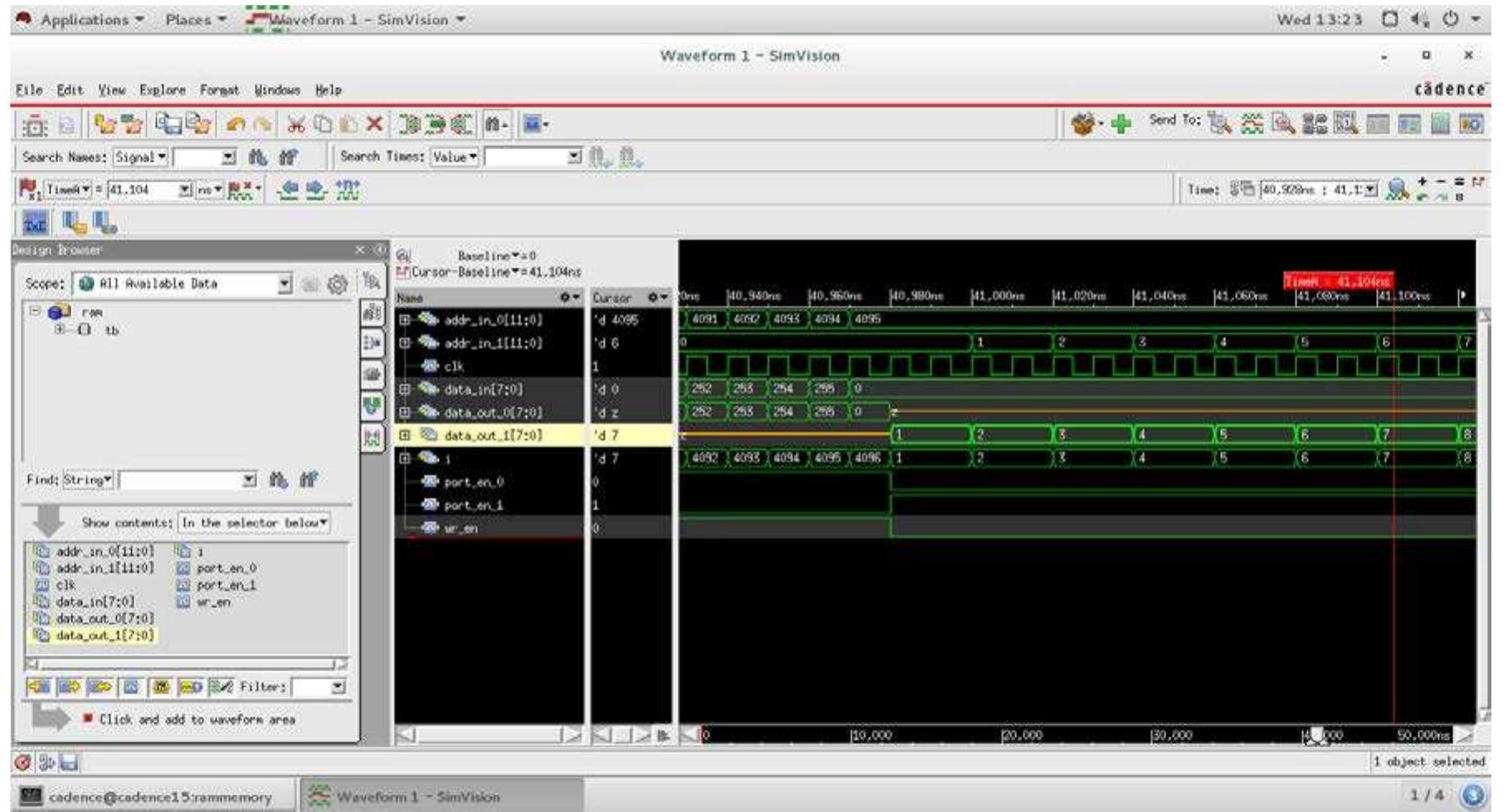Expand the addr_in_0[11:0] signal bus
Screen dimensions: 1503x812
pos(404,319)
